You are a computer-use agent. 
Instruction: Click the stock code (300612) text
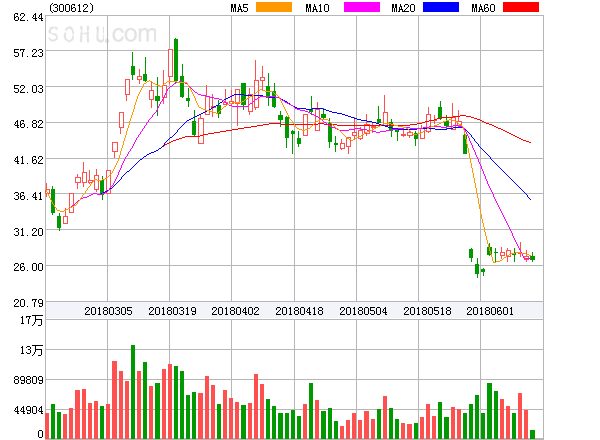click(71, 8)
